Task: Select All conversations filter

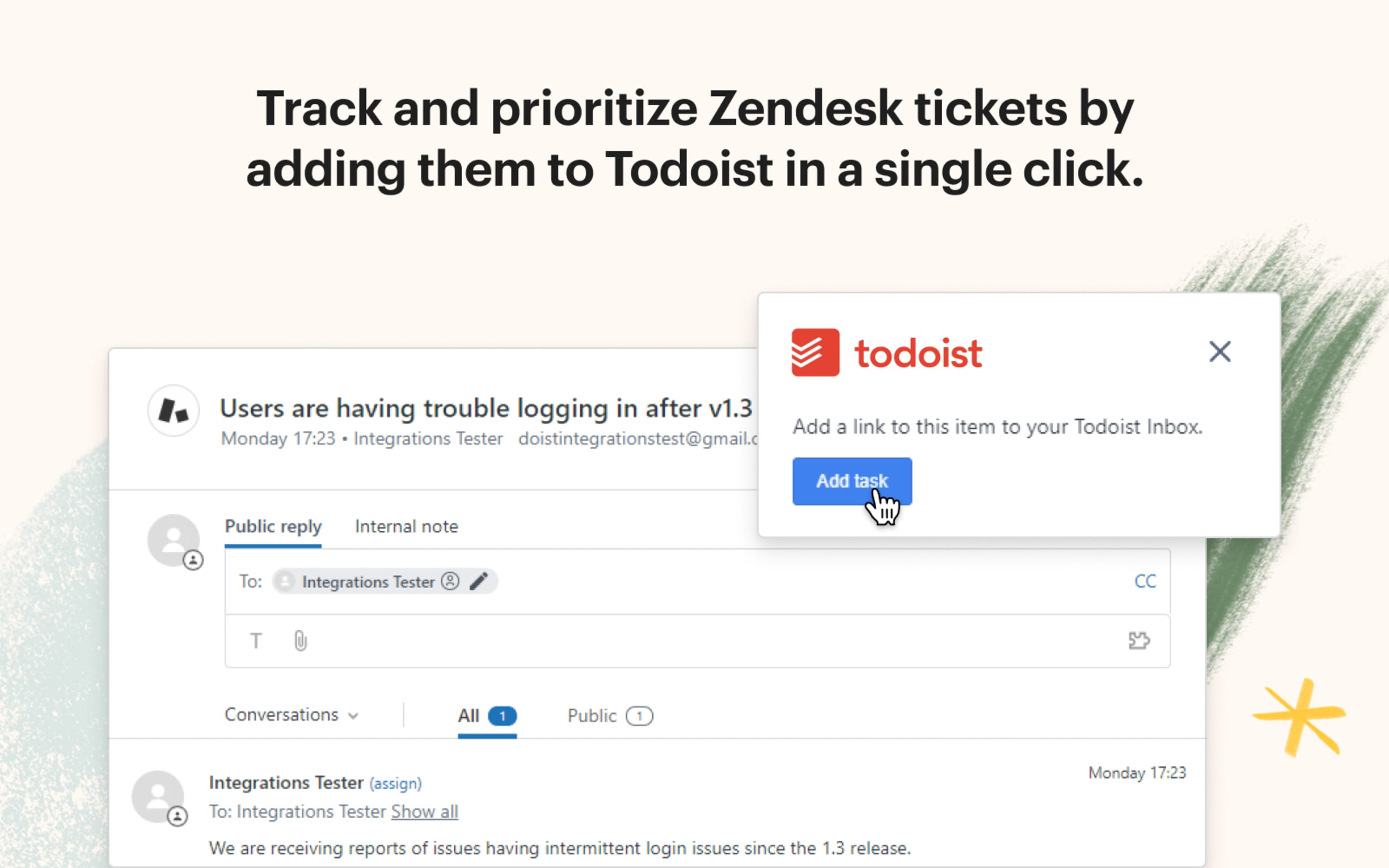Action: click(x=487, y=714)
